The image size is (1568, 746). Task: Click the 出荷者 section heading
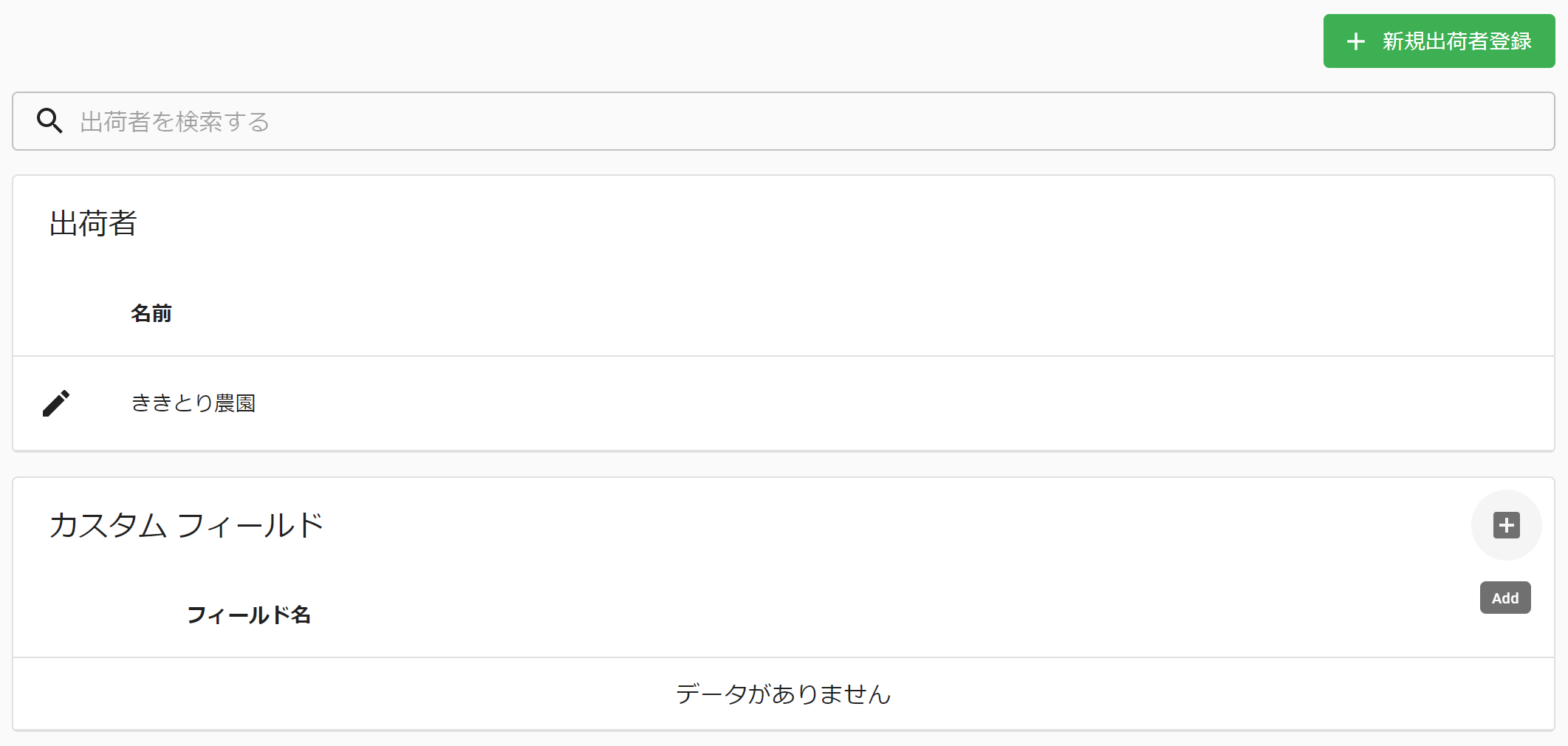(93, 223)
